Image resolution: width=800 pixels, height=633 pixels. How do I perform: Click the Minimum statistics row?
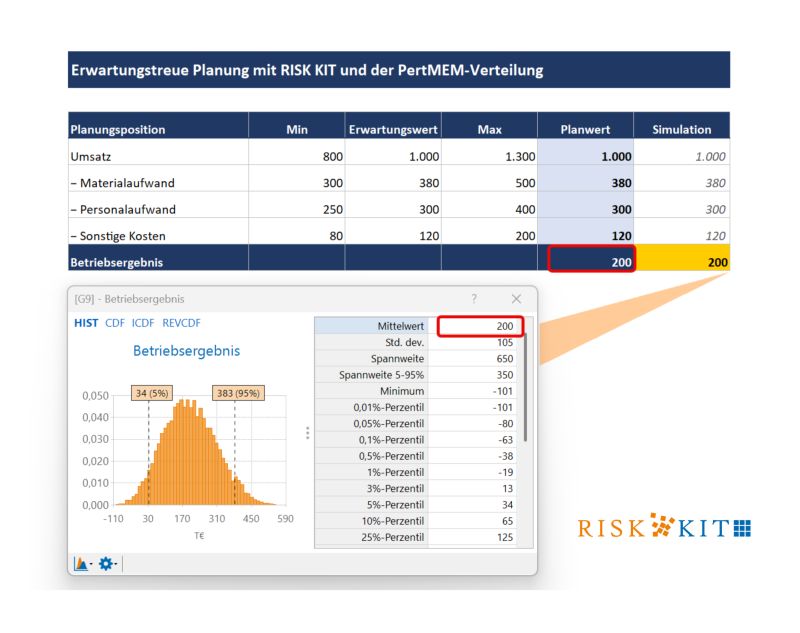click(418, 391)
